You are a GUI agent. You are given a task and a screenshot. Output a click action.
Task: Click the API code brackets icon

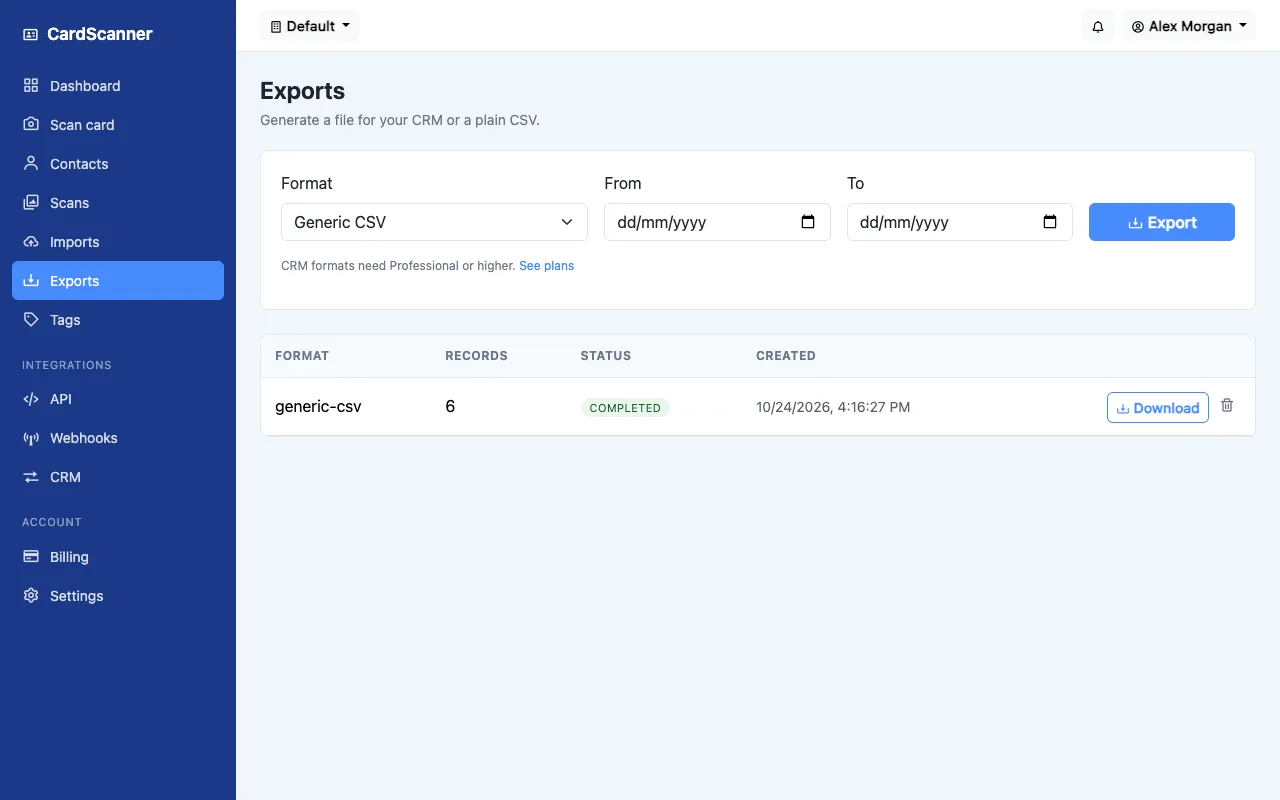(x=31, y=399)
